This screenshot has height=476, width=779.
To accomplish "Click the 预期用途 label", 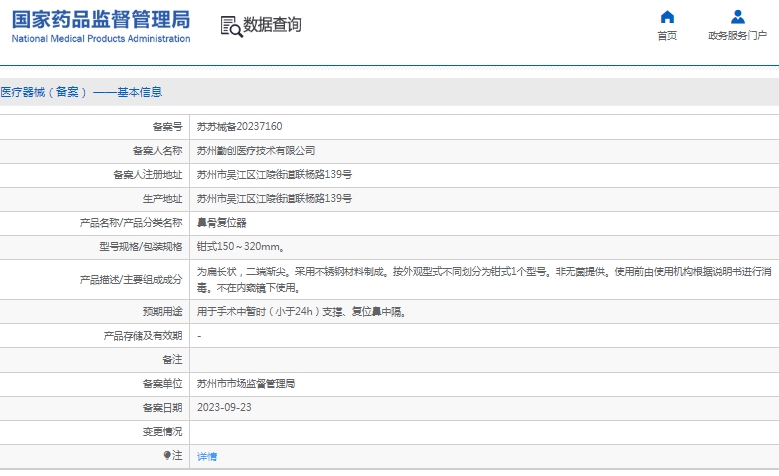I will tap(162, 312).
